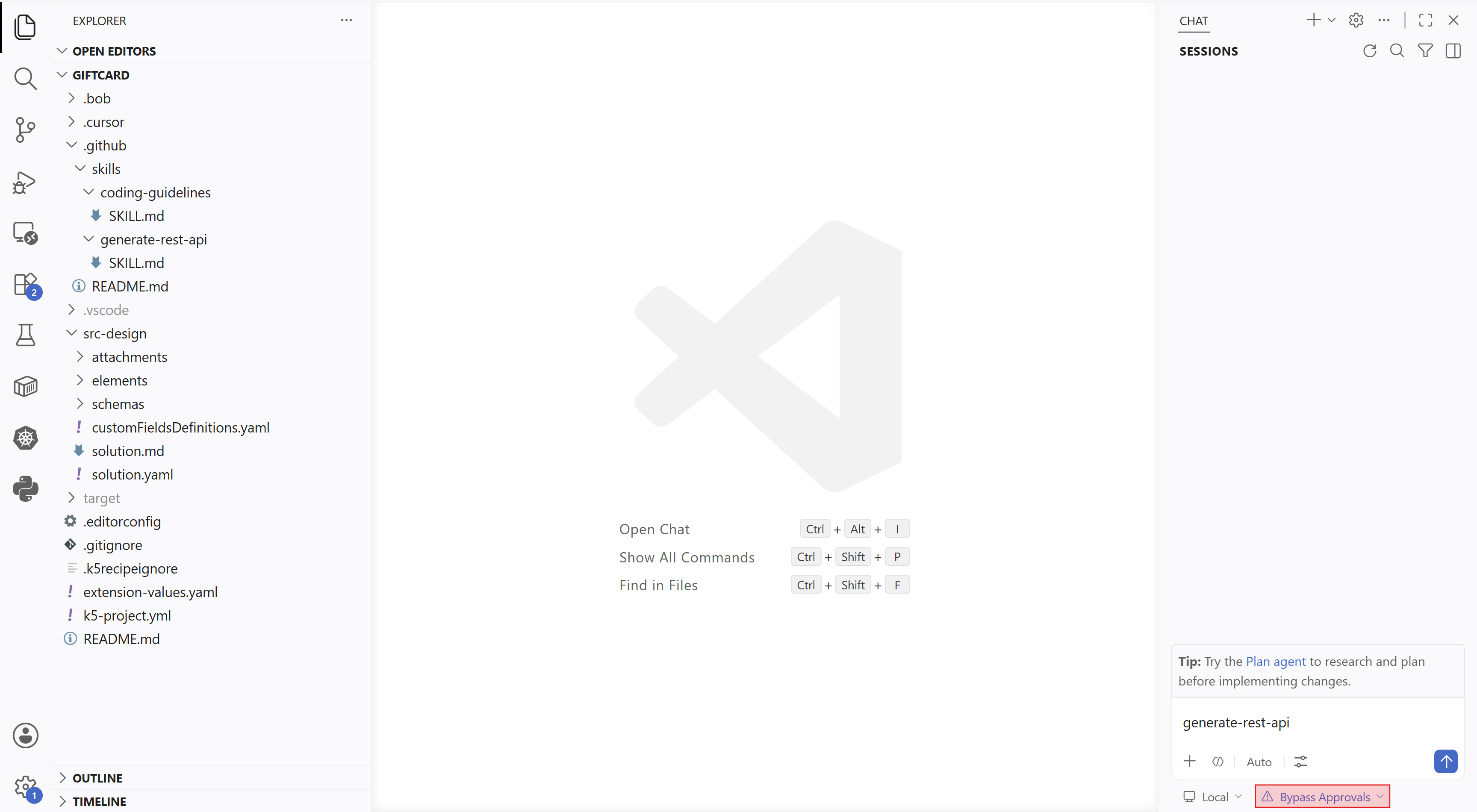This screenshot has width=1477, height=812.
Task: Open the Source Control view
Action: pos(25,130)
